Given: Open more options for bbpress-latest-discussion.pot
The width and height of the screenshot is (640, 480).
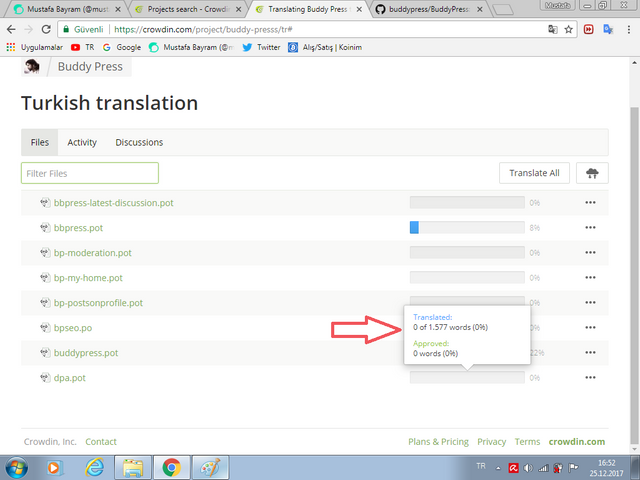Looking at the screenshot, I should pyautogui.click(x=590, y=202).
